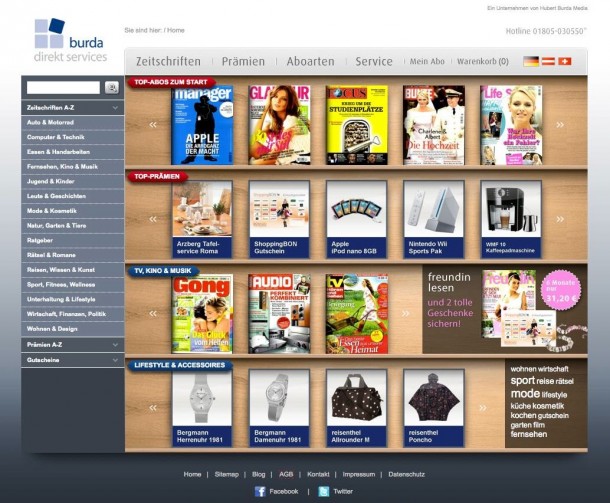Show next TV, Kino & Musik magazines
The width and height of the screenshot is (610, 503).
tap(405, 314)
